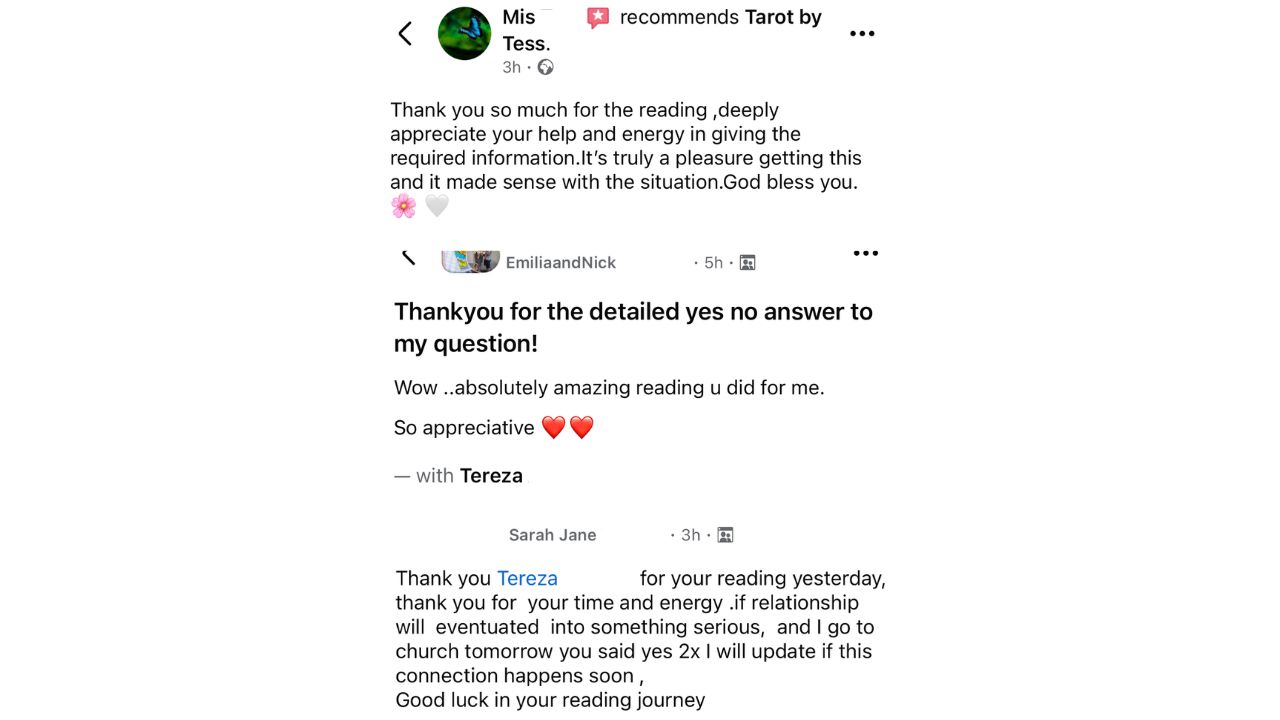Screen dimensions: 1280x720
Task: Open the three-dot menu on EmiliaandNick post
Action: click(866, 253)
